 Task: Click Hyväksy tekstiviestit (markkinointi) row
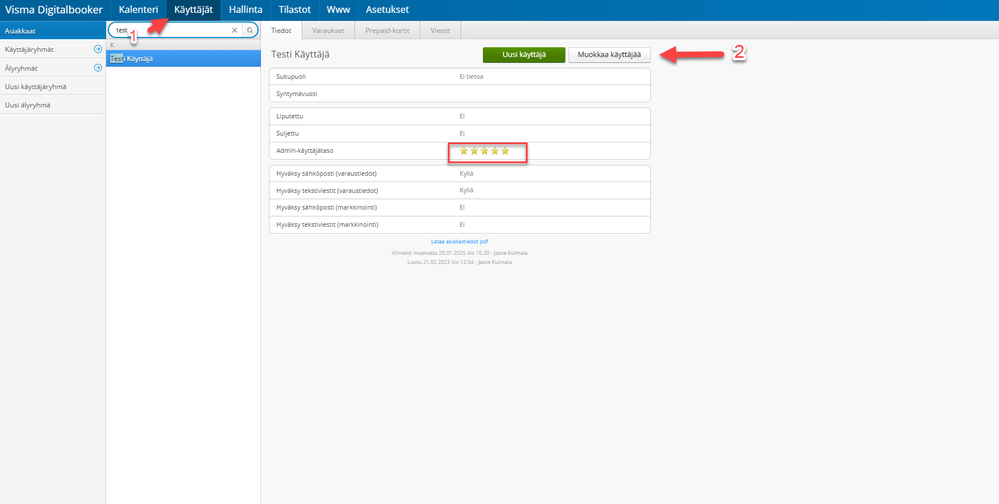(460, 224)
